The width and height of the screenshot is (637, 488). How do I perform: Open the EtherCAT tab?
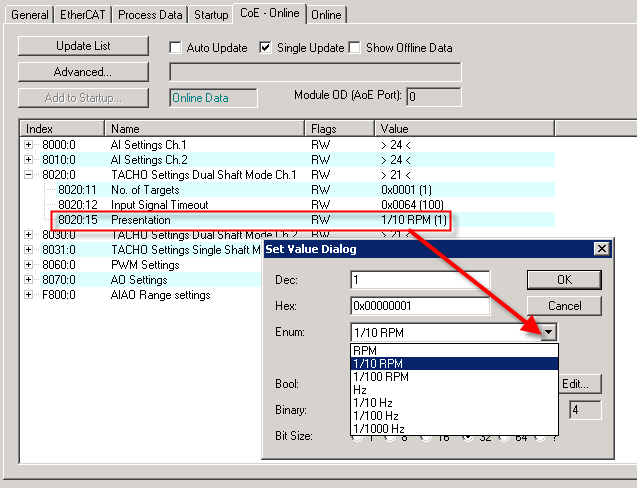tap(82, 15)
